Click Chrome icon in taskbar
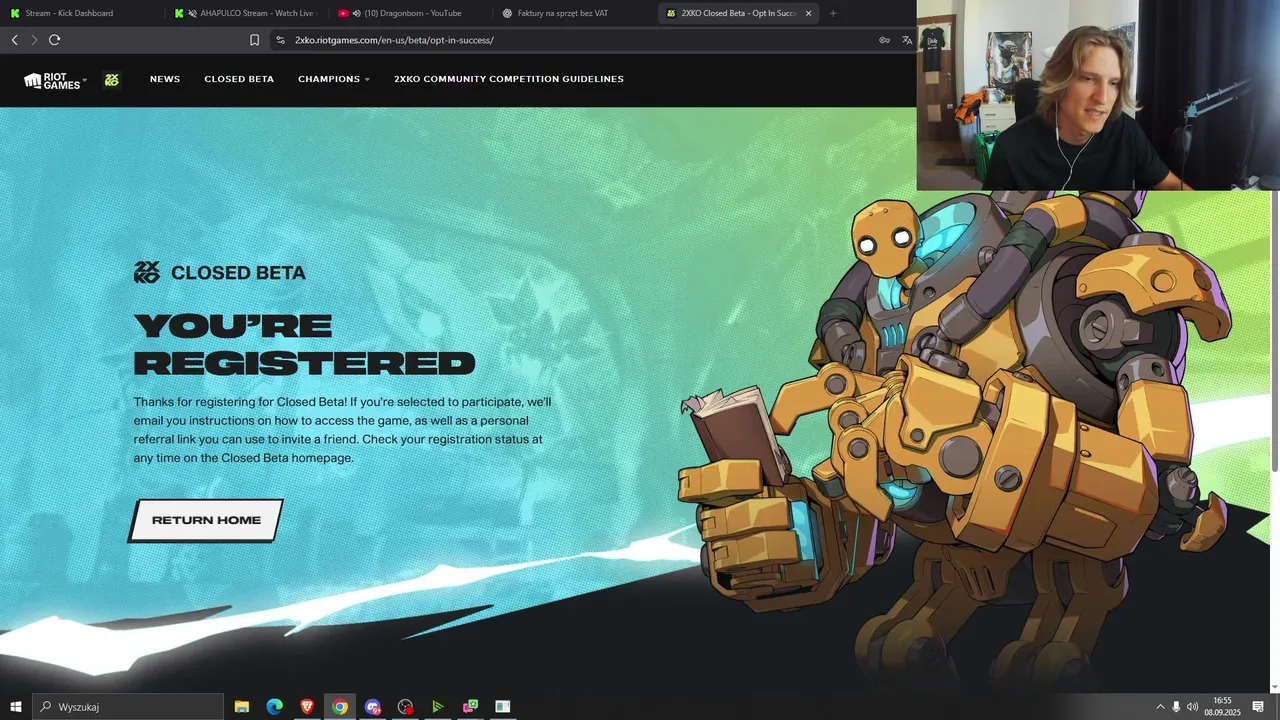Screen dimensions: 1280x720 (x=340, y=706)
